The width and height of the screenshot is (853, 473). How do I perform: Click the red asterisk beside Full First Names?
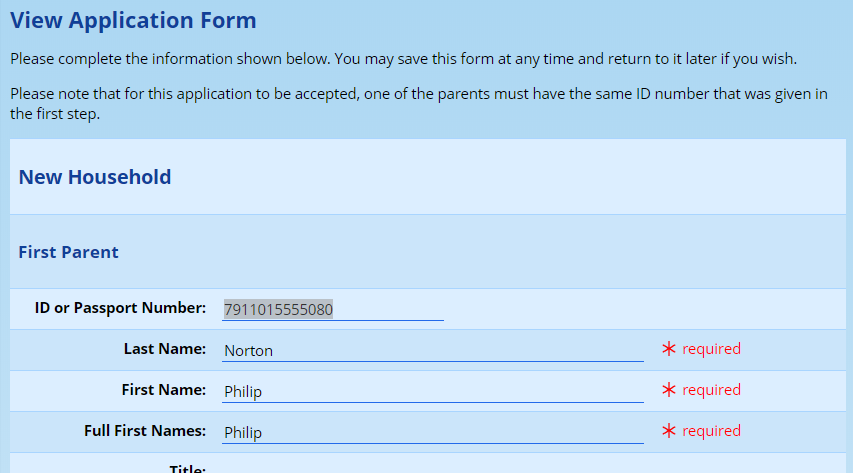(669, 431)
